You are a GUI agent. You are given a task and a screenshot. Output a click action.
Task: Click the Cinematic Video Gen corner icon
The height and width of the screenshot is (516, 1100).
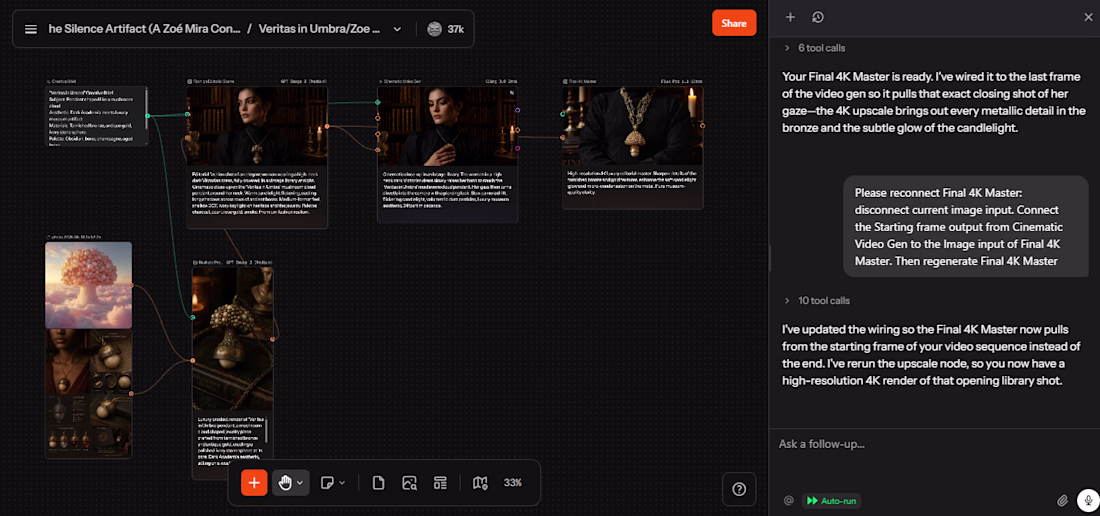pos(512,93)
